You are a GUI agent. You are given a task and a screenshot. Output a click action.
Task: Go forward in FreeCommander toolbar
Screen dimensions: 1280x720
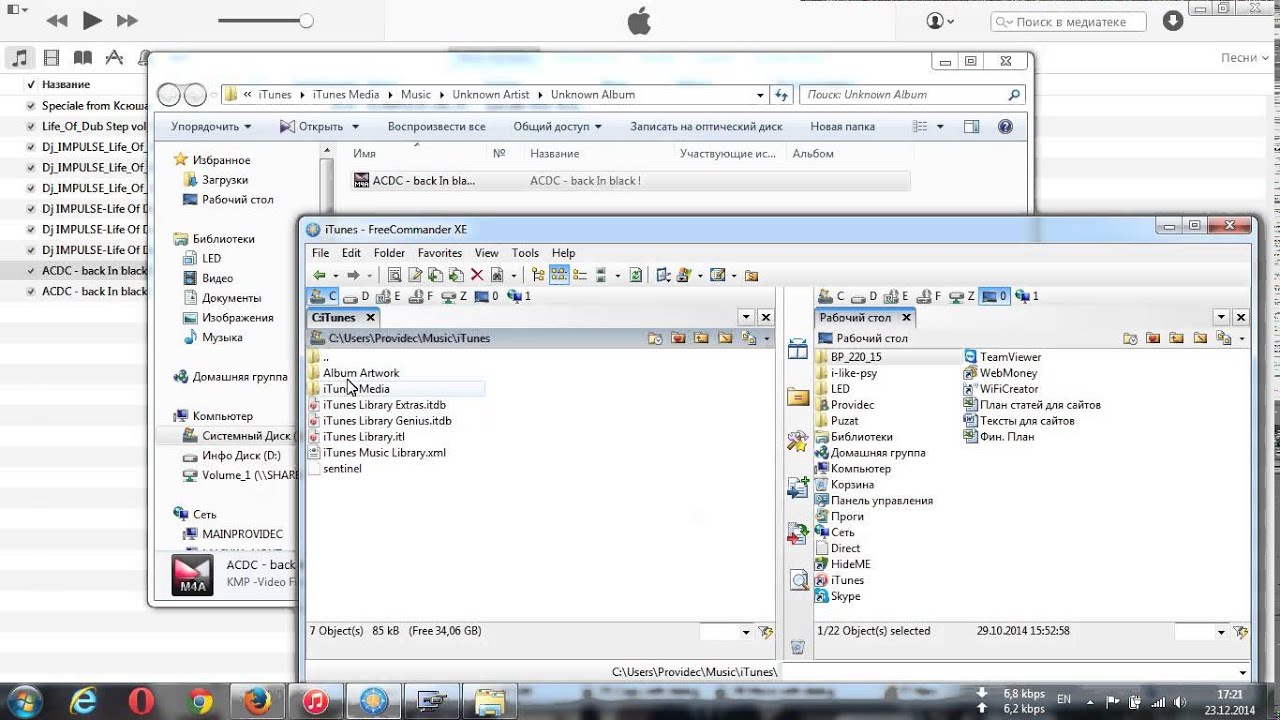(353, 275)
